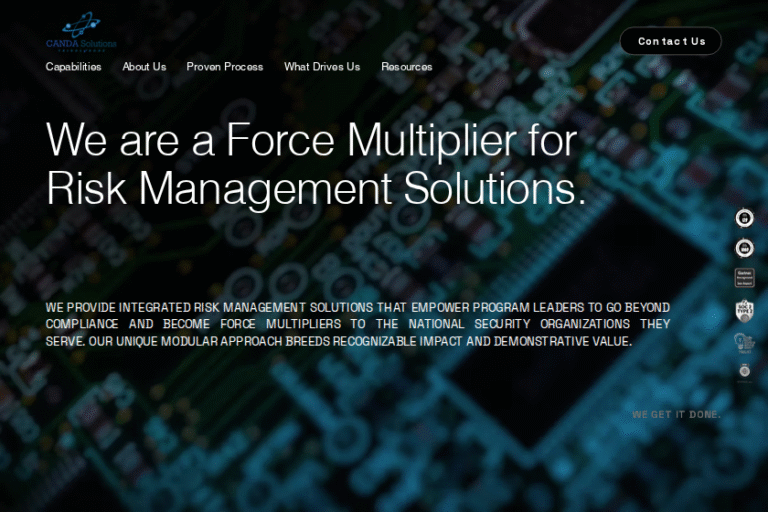Expand the Resources menu
Screen dimensions: 768x512
pos(407,67)
